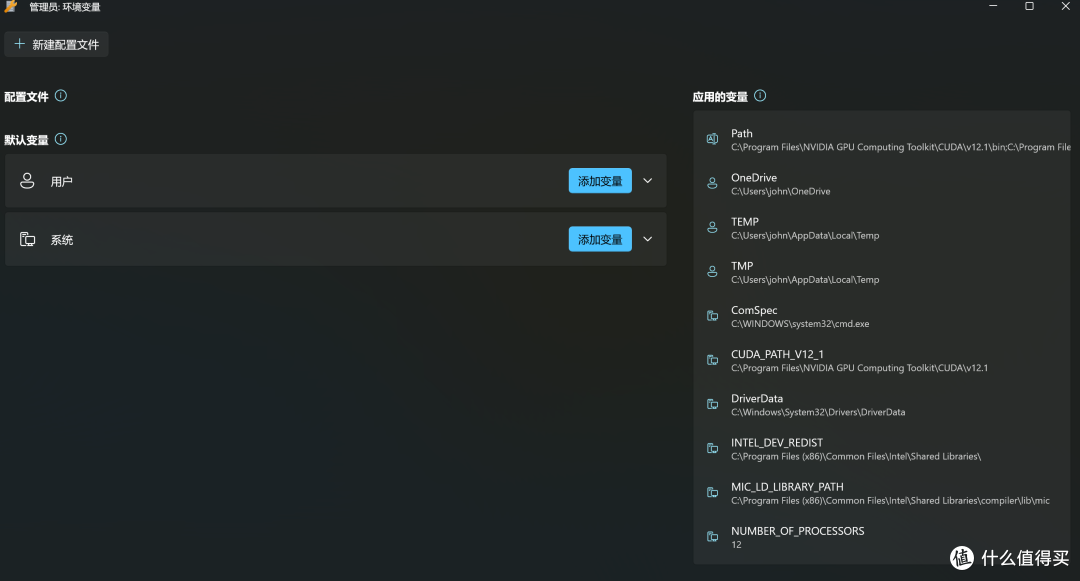1080x581 pixels.
Task: Select the TMP variable entry
Action: click(880, 272)
